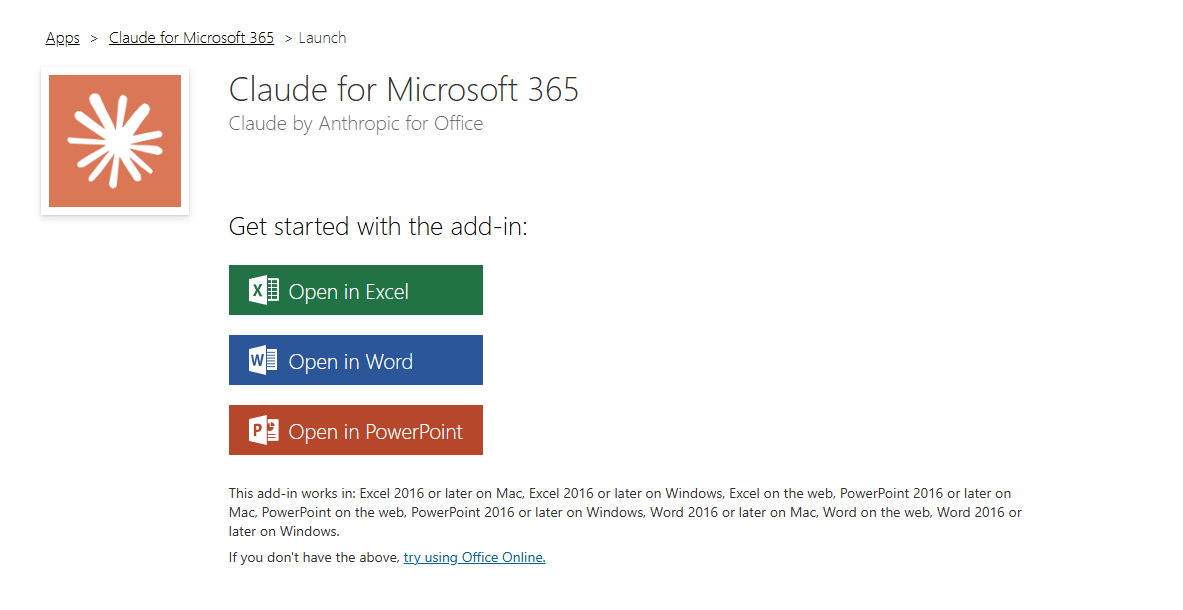Click the Claude starburst app logo
This screenshot has width=1183, height=610.
click(x=115, y=141)
